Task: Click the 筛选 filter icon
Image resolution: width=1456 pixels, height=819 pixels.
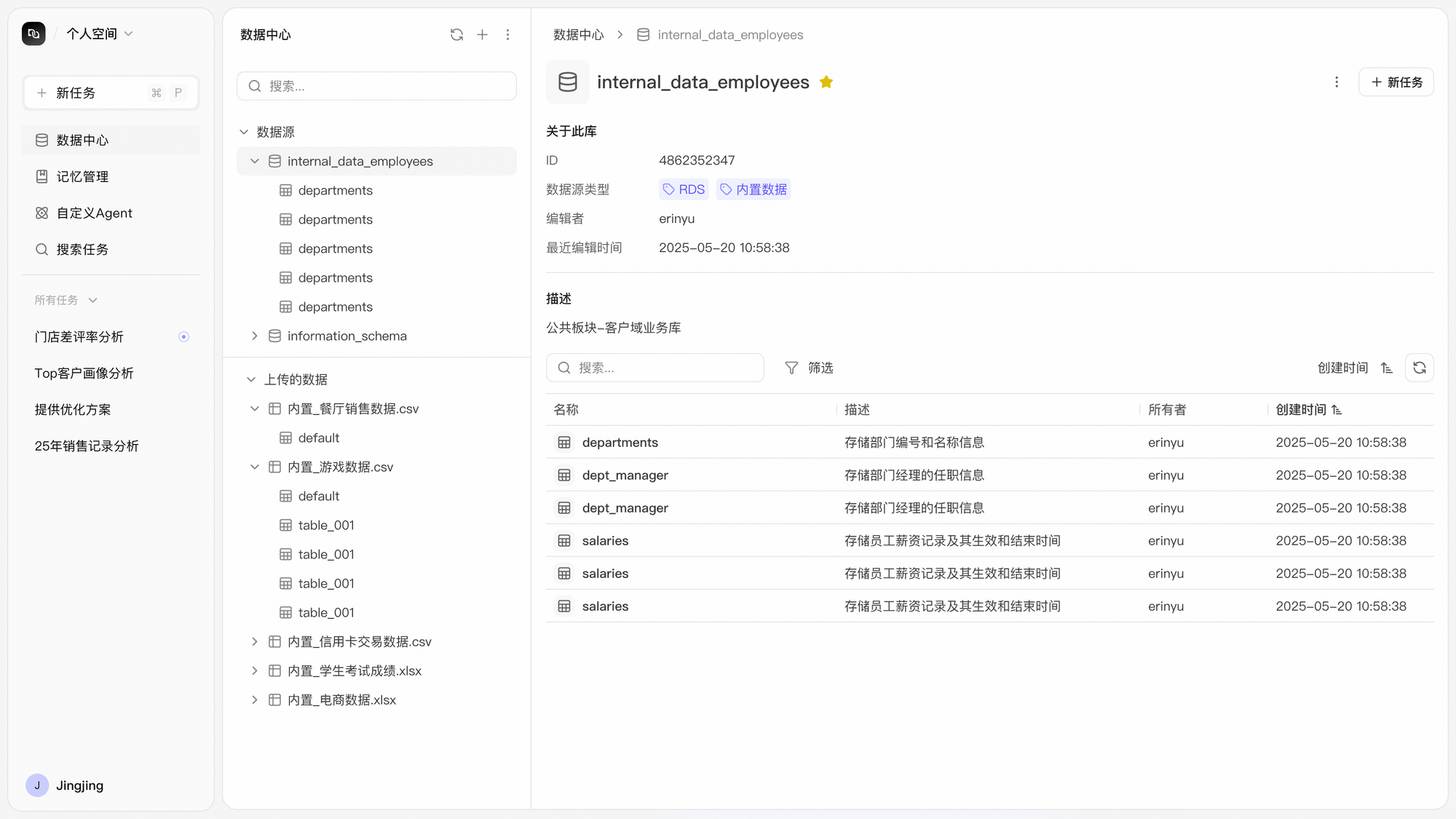Action: point(791,368)
